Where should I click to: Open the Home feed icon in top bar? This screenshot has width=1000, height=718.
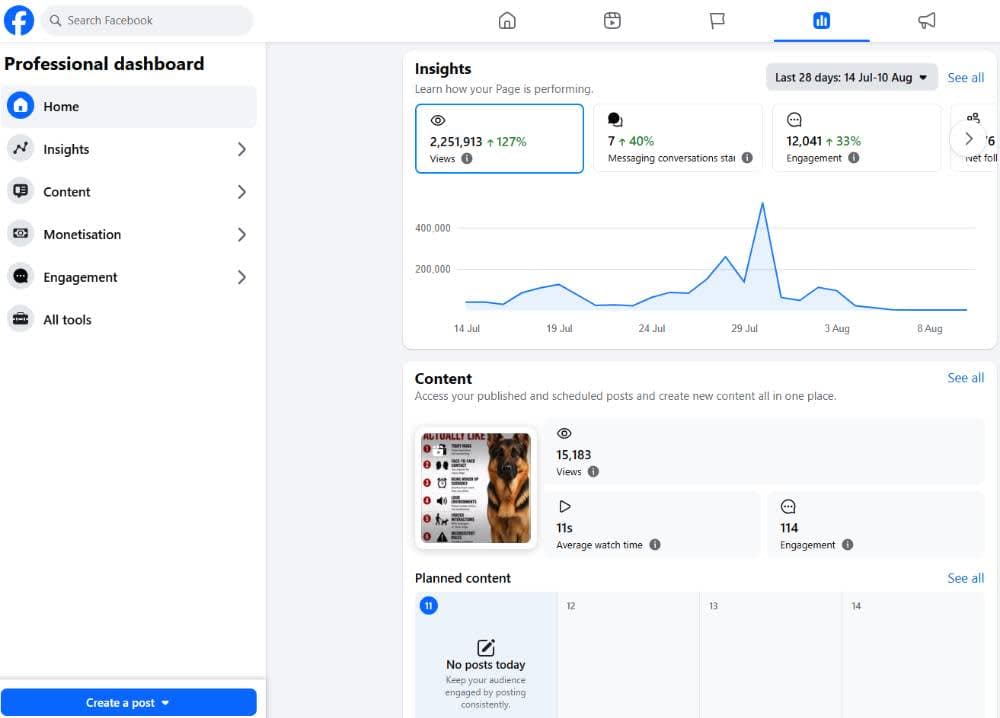[x=507, y=20]
